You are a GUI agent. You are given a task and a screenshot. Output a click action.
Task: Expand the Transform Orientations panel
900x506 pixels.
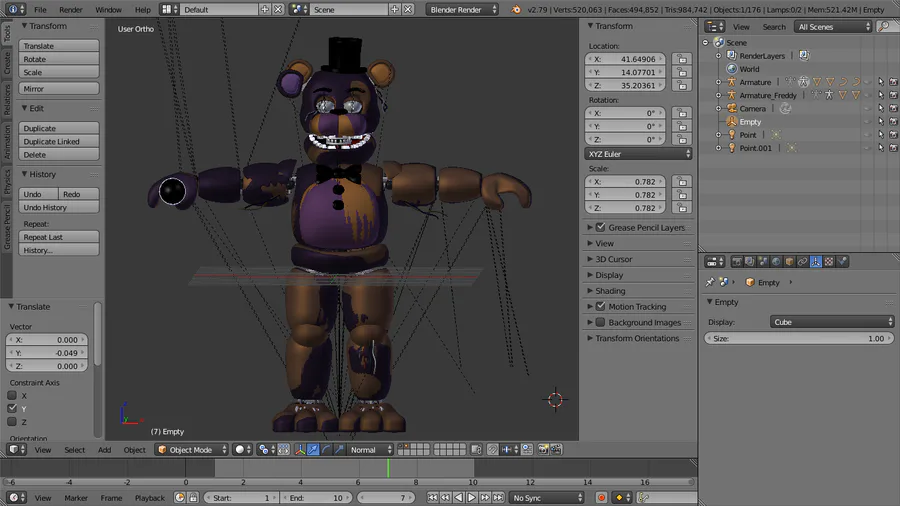click(x=637, y=338)
